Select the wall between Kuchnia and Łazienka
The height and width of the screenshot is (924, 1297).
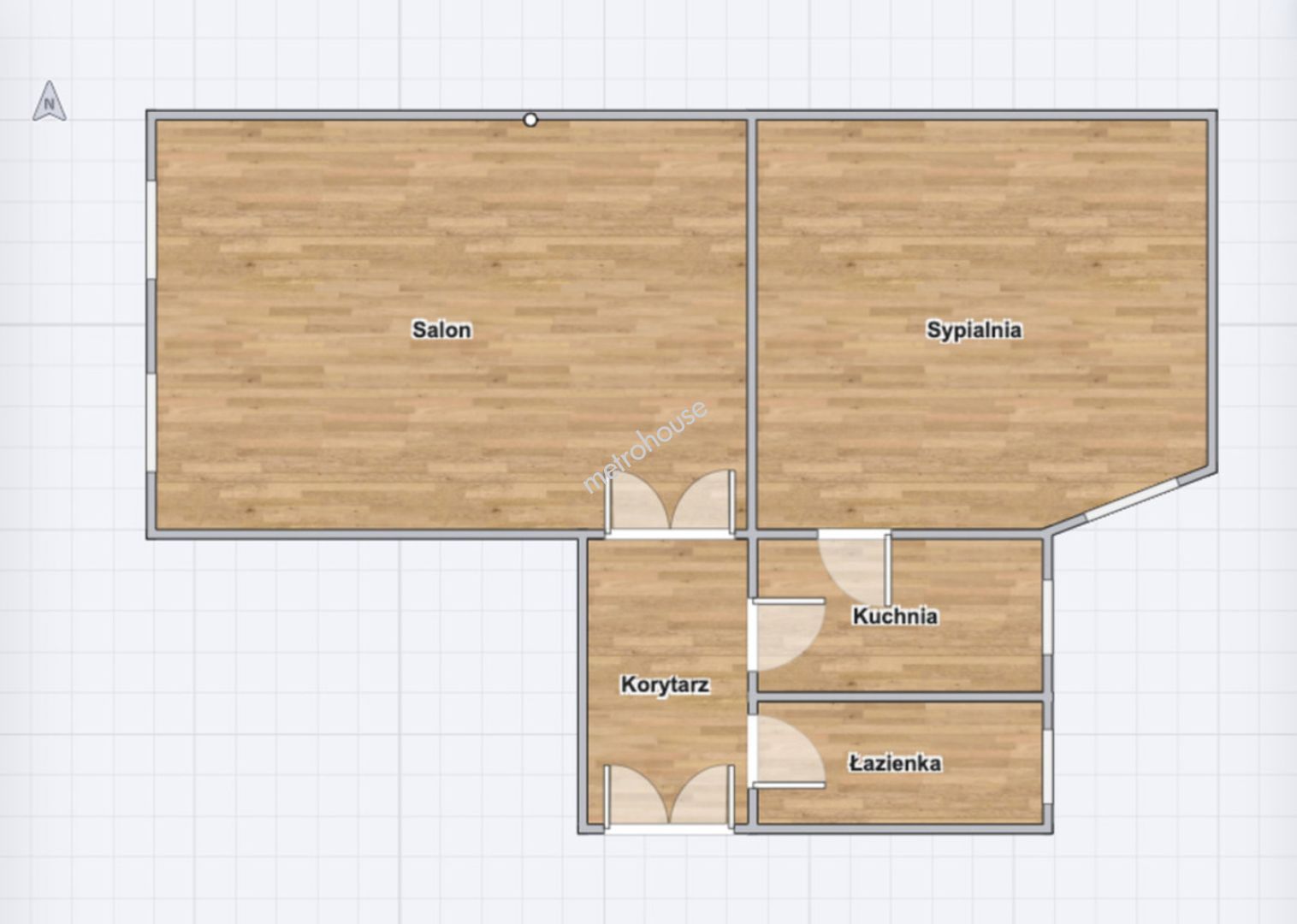(x=898, y=697)
